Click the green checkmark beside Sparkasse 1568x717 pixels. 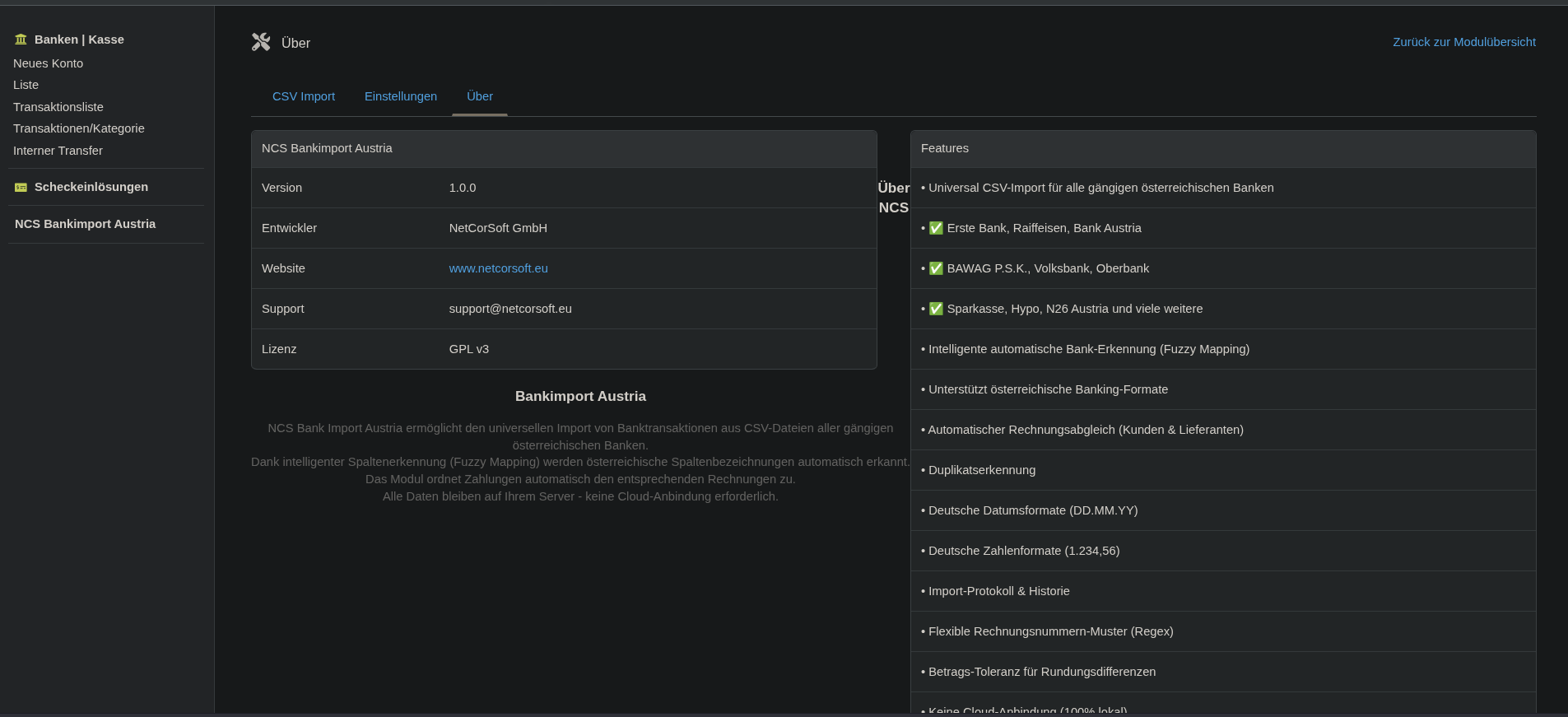coord(936,309)
